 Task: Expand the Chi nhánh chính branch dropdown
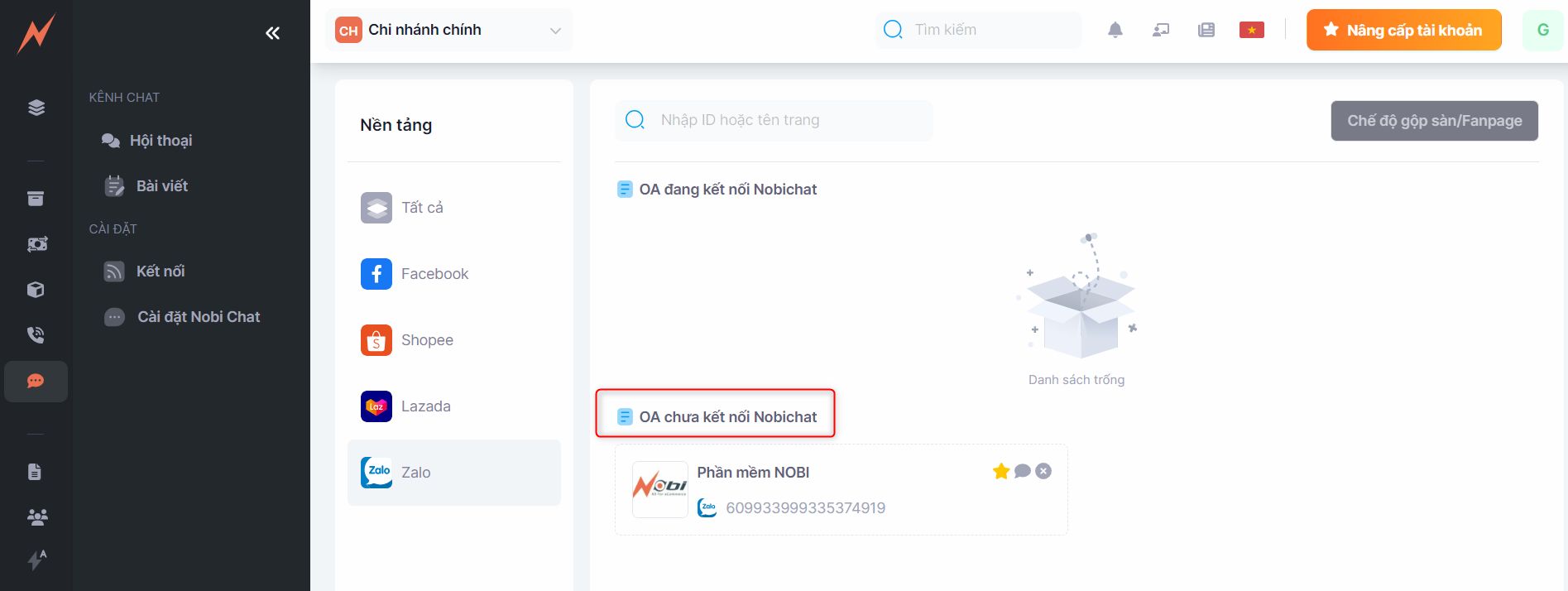pyautogui.click(x=449, y=31)
